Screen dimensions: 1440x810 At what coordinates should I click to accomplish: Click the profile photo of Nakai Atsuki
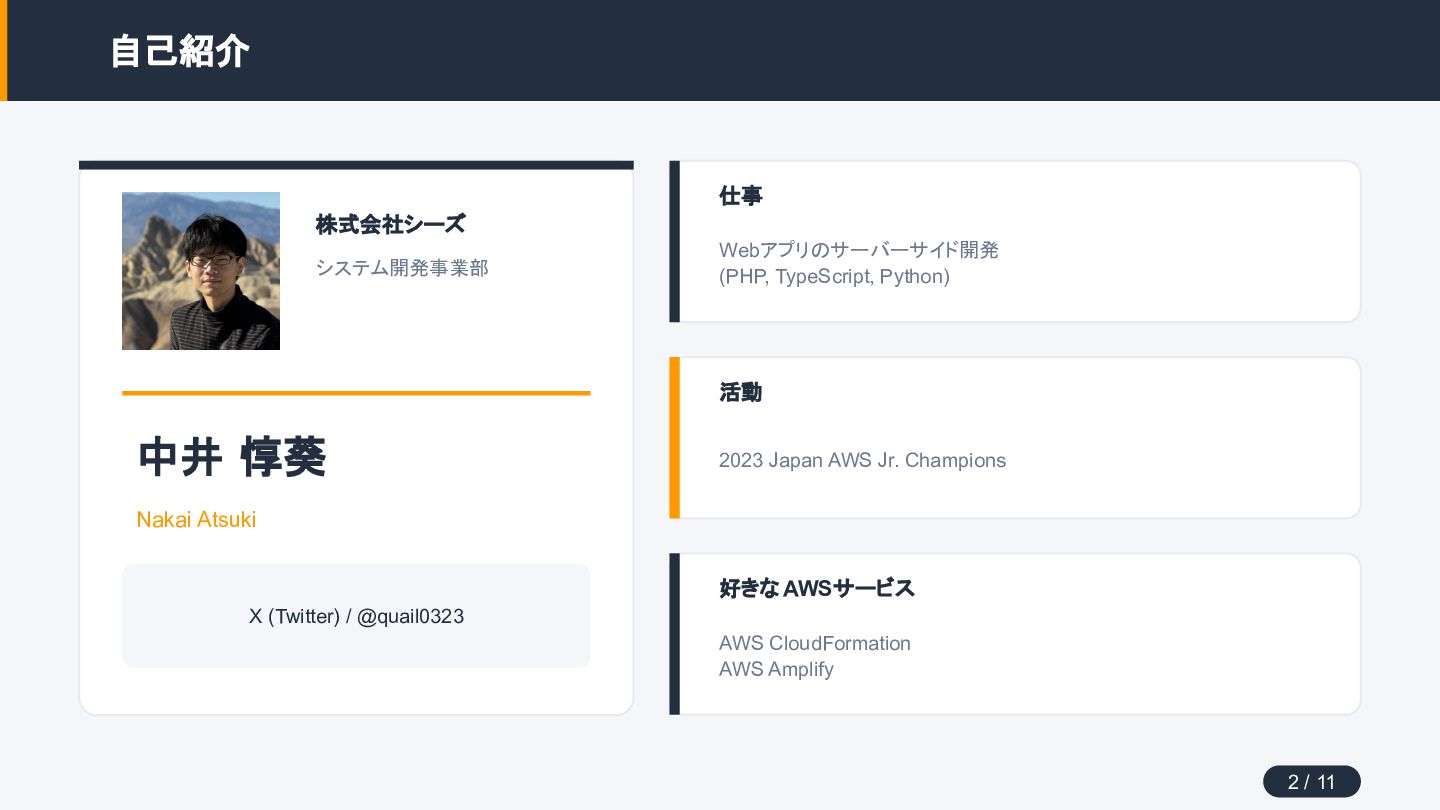click(x=201, y=271)
